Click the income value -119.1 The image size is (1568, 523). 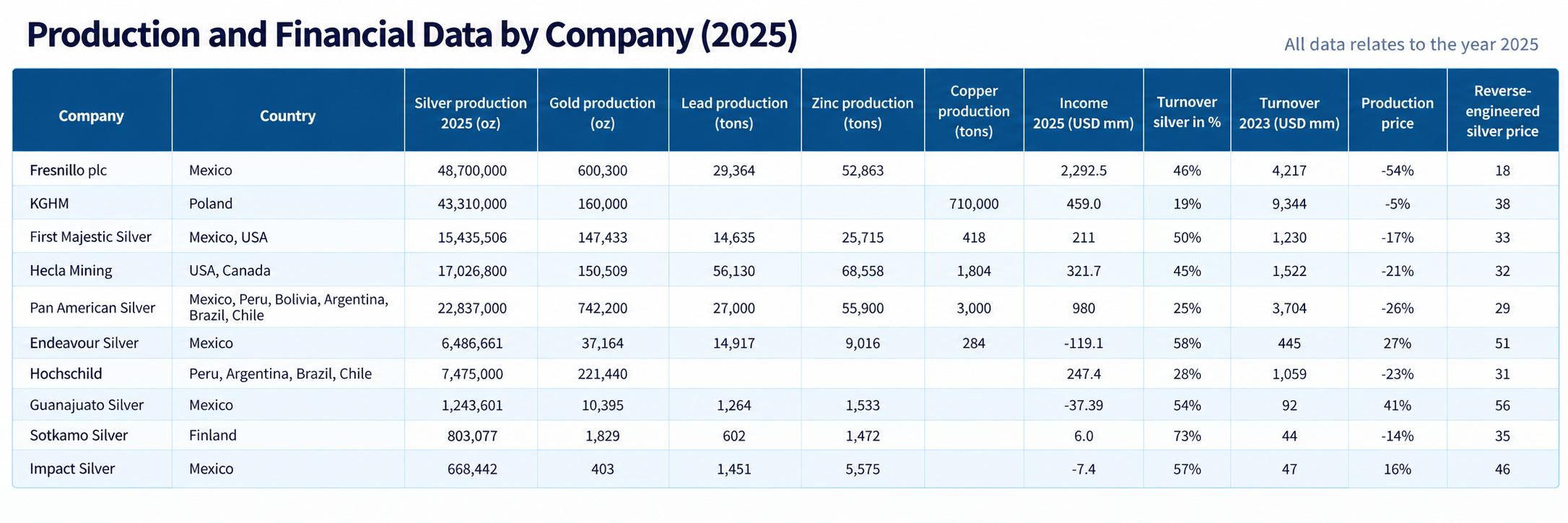point(1084,343)
